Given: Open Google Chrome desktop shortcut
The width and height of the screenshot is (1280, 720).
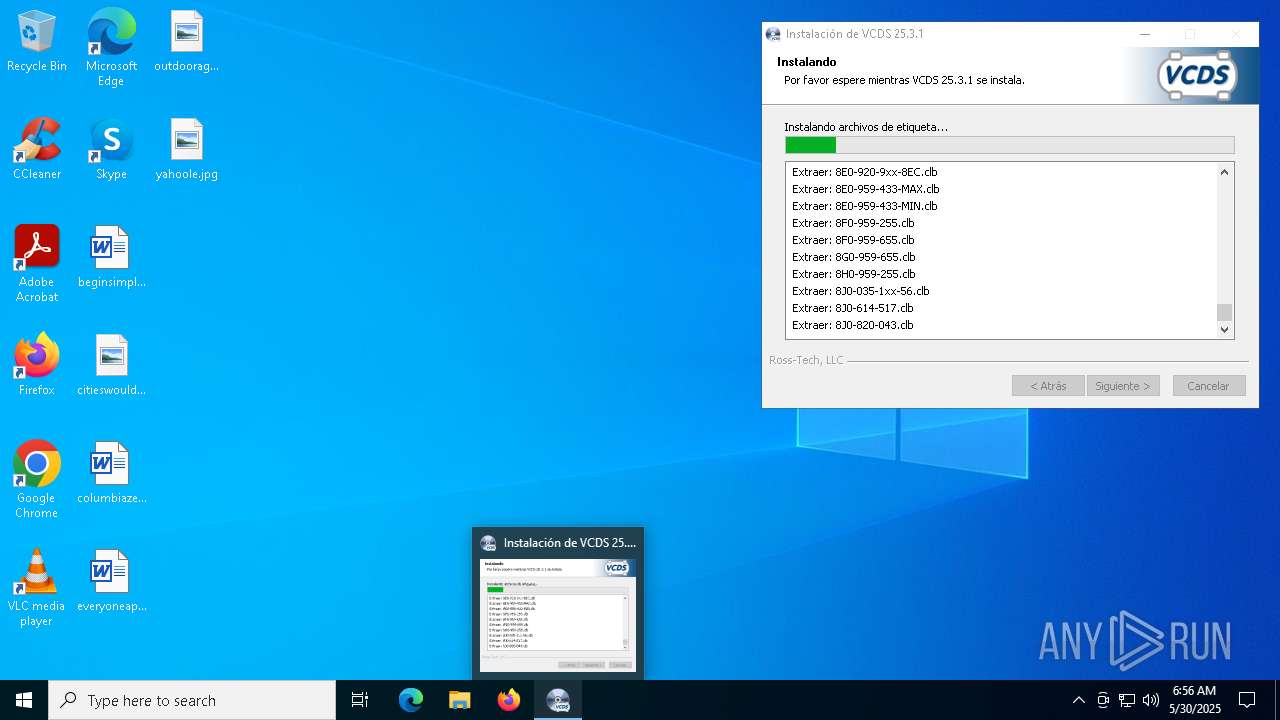Looking at the screenshot, I should point(37,480).
